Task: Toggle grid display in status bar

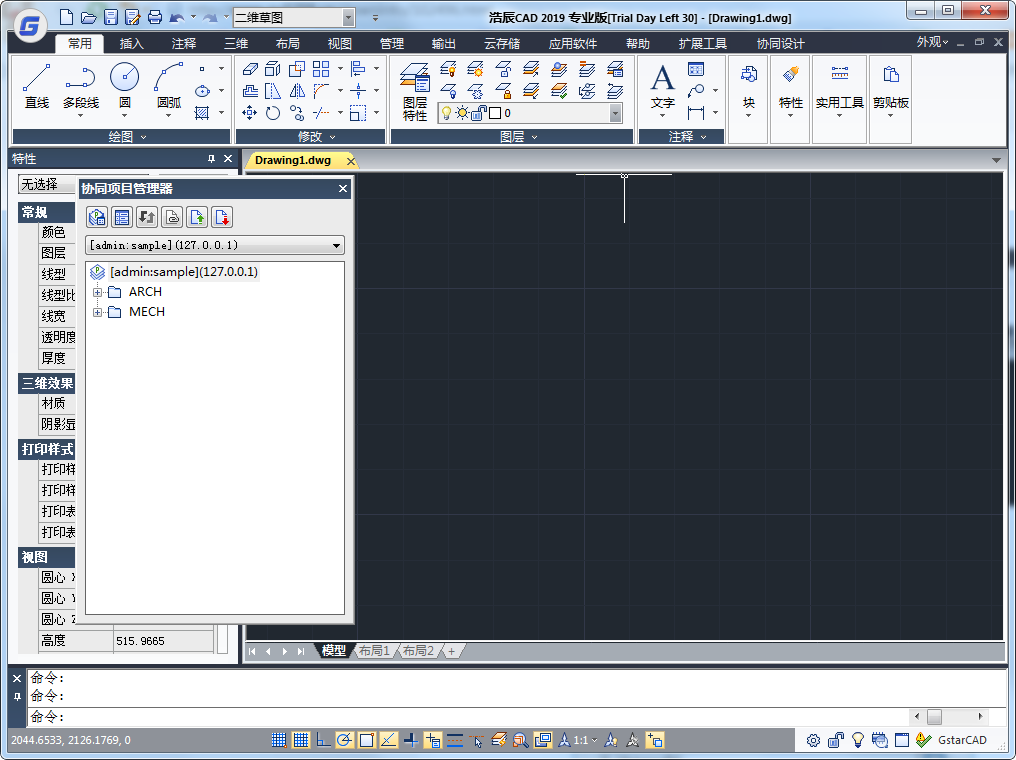Action: point(301,740)
